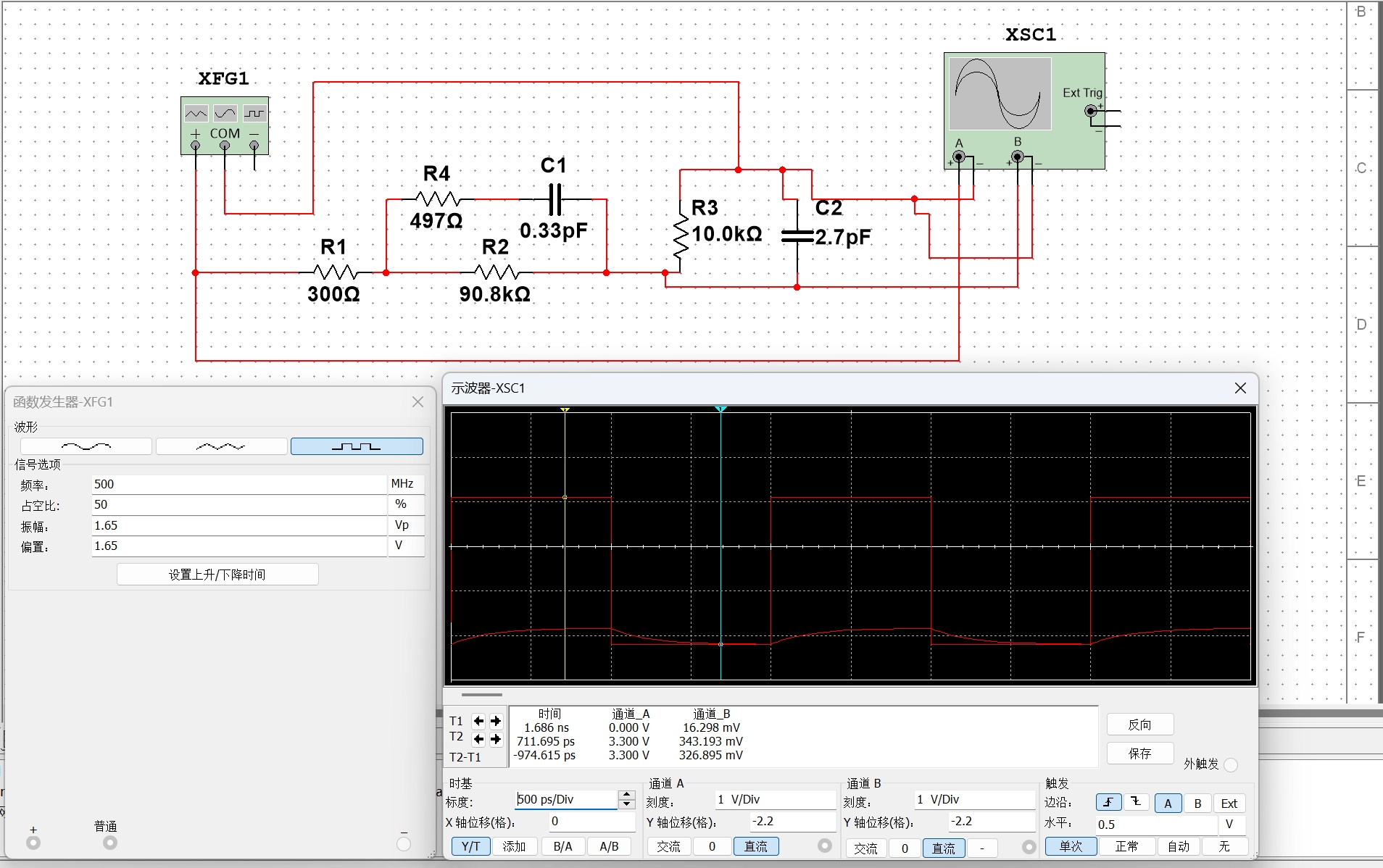Click function generator plus terminal
This screenshot has width=1383, height=868.
point(33,843)
